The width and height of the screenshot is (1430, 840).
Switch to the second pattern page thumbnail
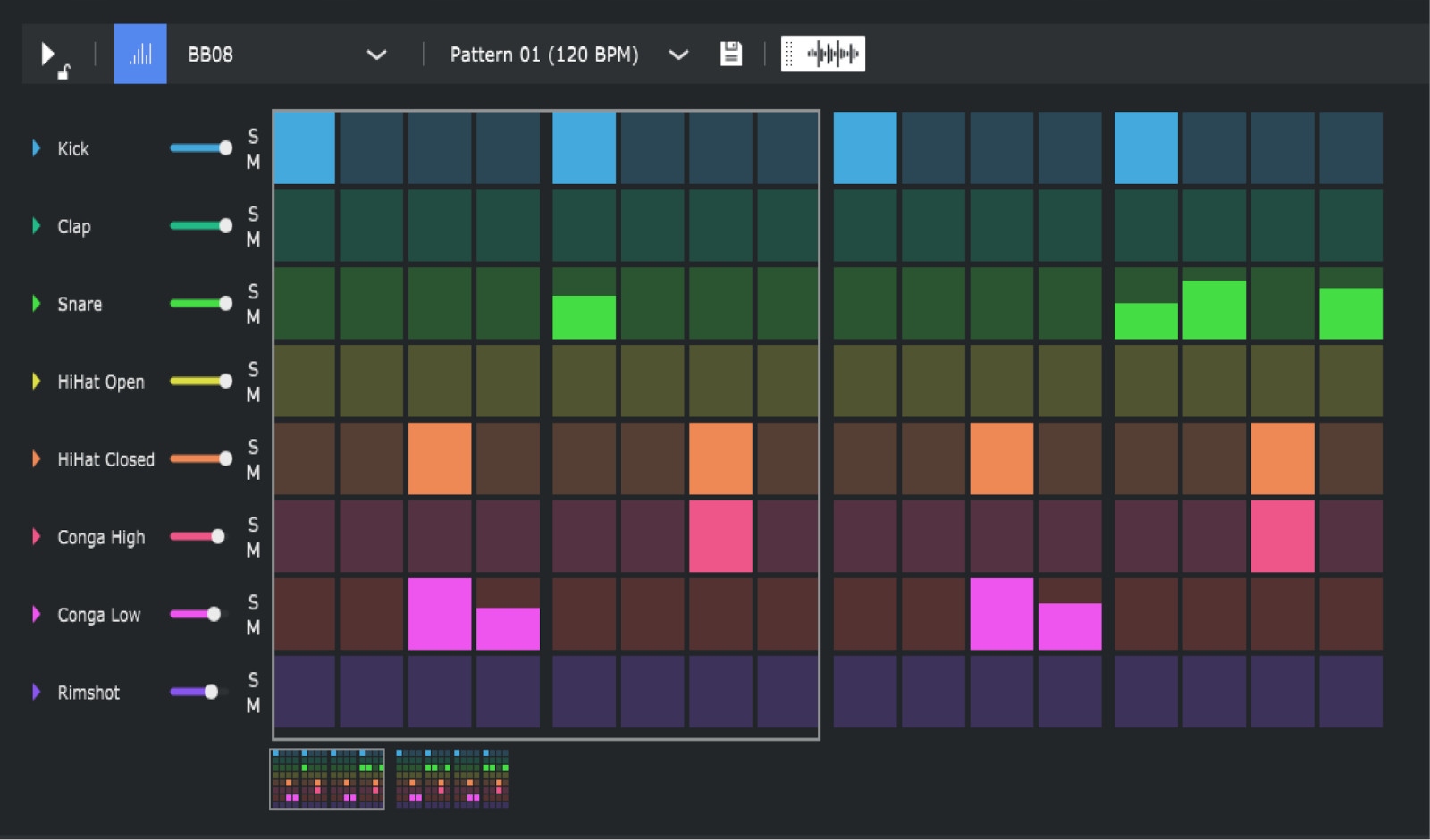(x=452, y=778)
